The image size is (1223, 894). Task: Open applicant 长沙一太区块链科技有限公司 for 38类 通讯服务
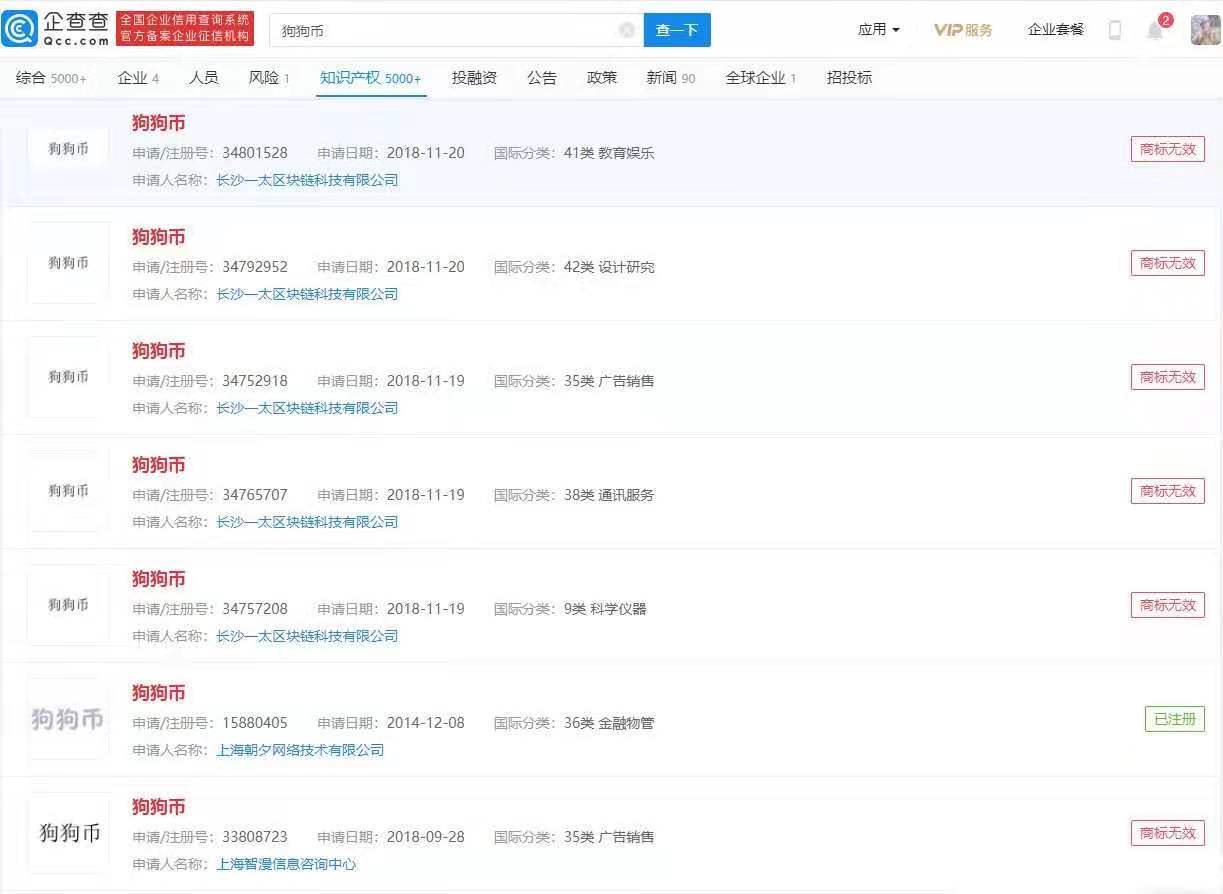point(307,523)
